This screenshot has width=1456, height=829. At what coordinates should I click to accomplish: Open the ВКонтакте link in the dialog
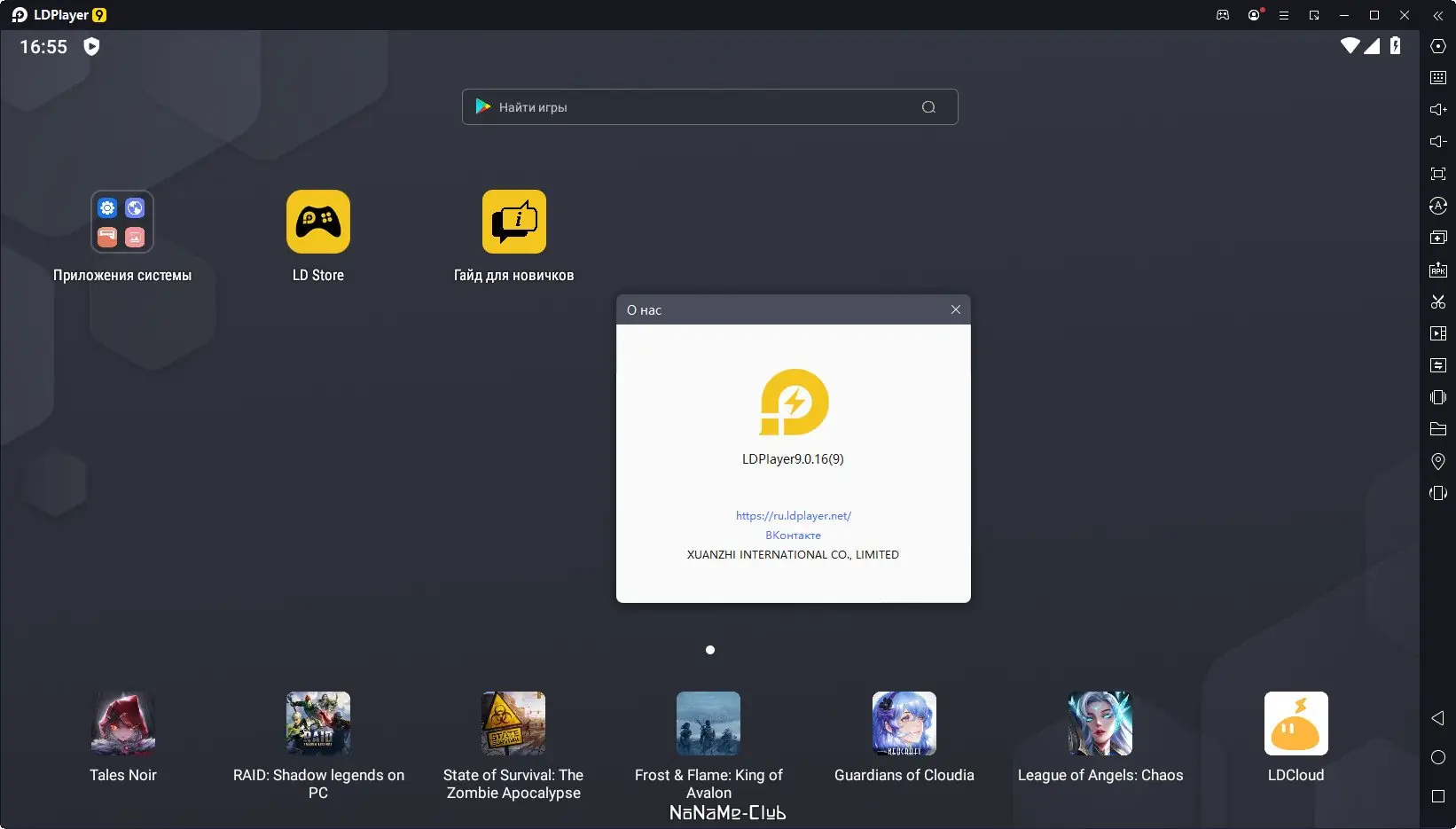[x=794, y=535]
